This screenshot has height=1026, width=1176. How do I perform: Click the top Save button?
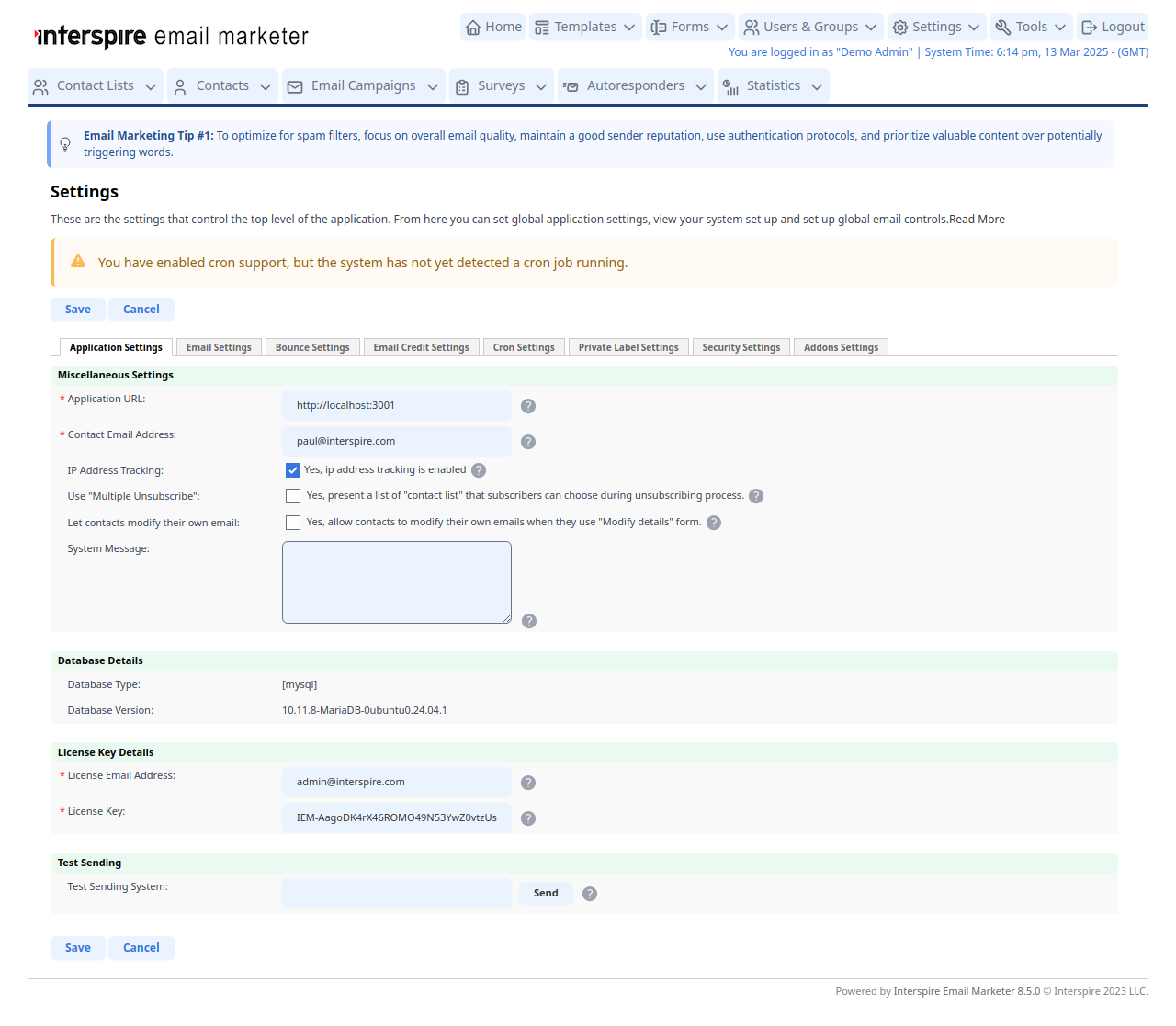pos(78,310)
